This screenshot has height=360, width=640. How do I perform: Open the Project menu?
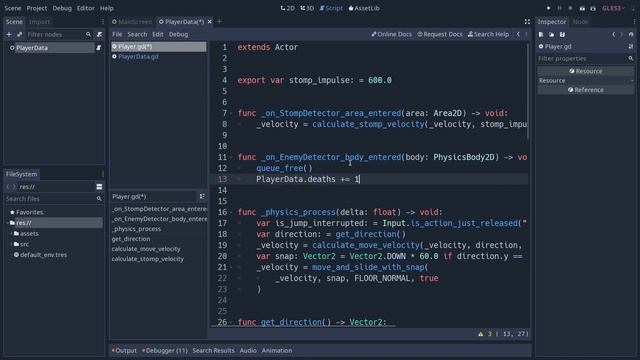click(x=37, y=8)
